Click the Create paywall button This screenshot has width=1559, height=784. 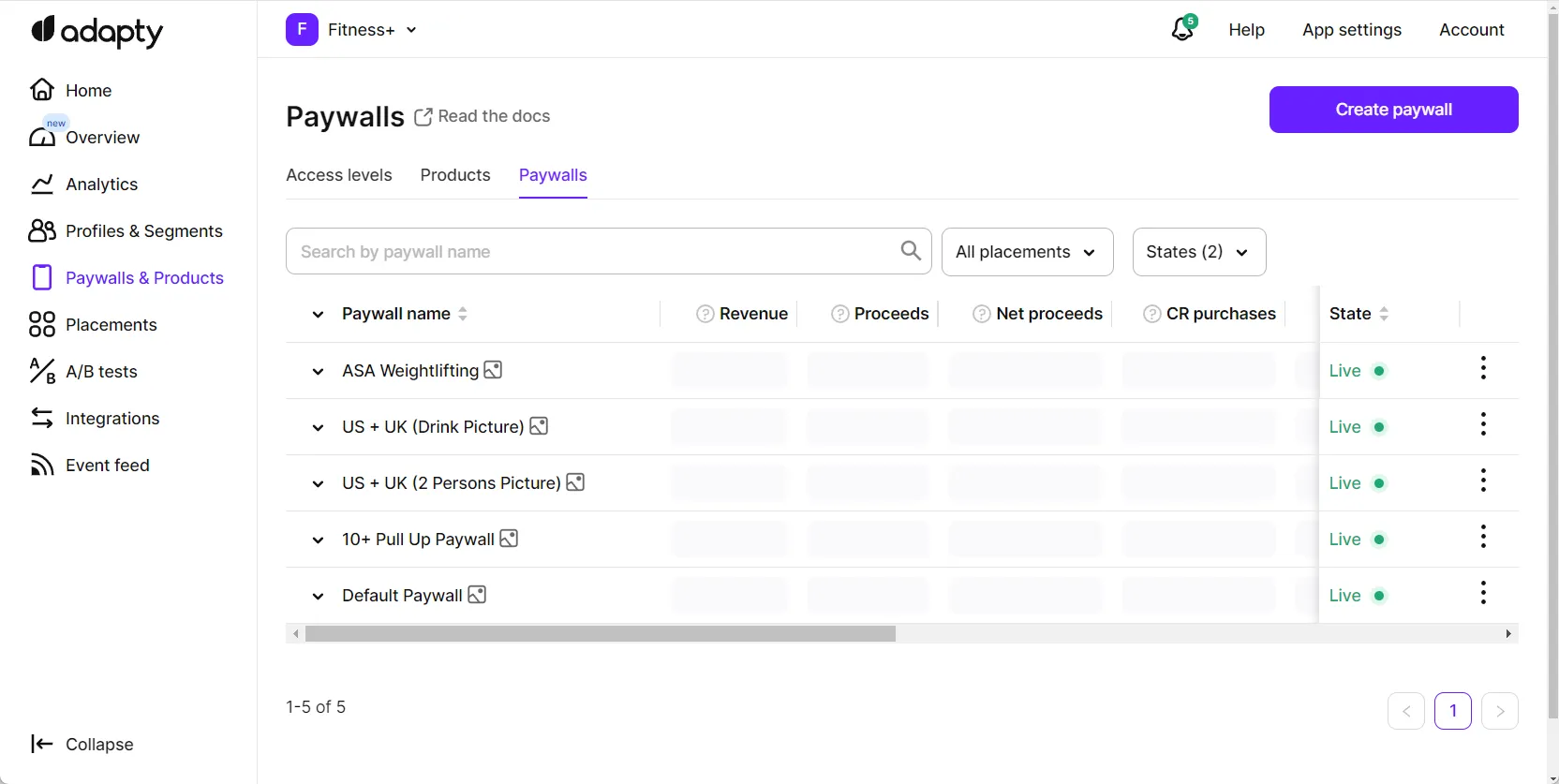tap(1393, 110)
